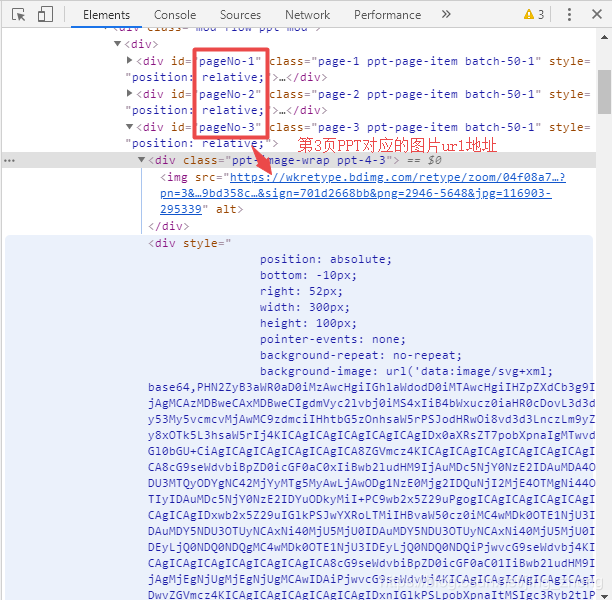
Task: Click the "pointer-events: none;" style text
Action: [x=333, y=339]
